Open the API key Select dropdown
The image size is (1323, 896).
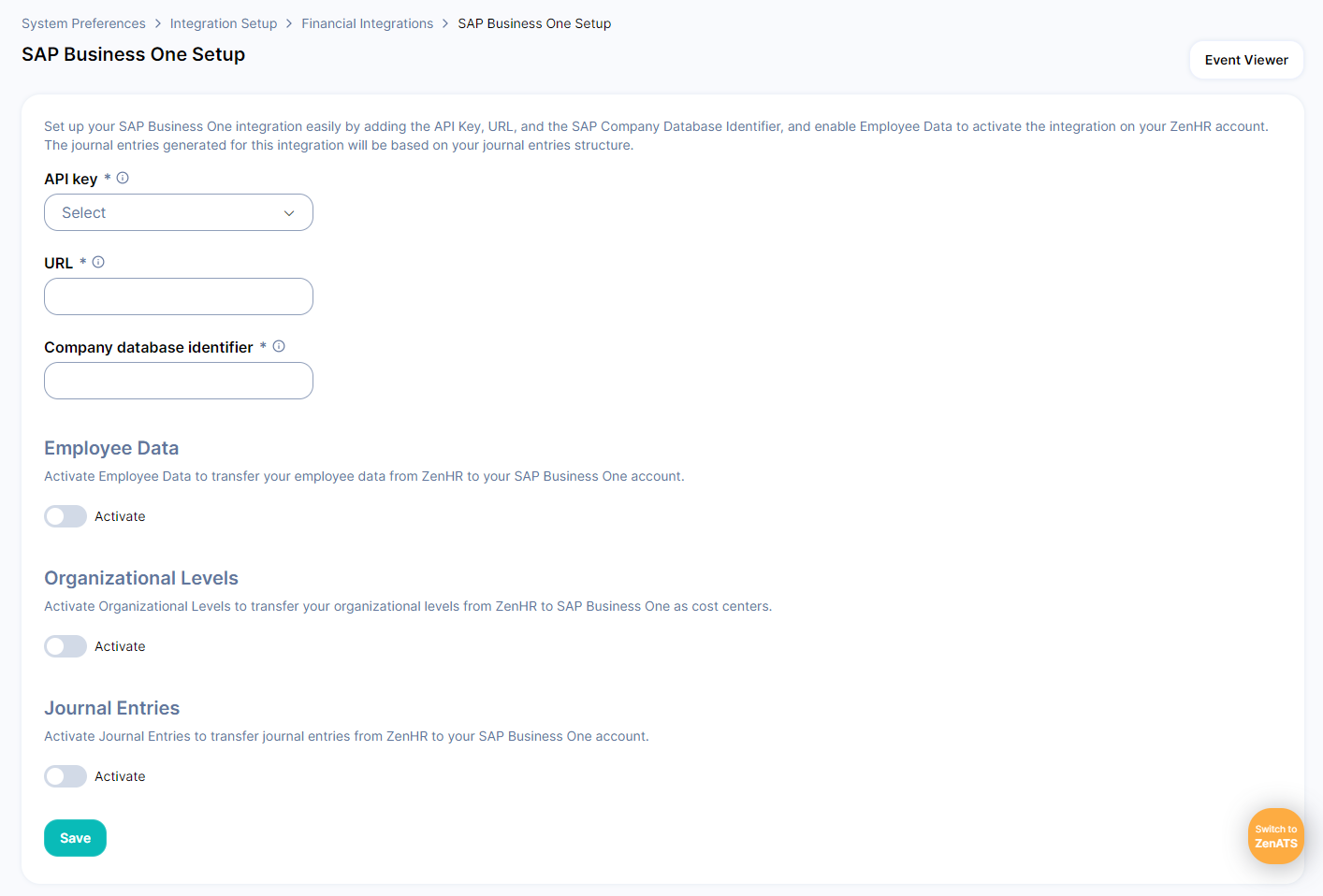coord(179,212)
